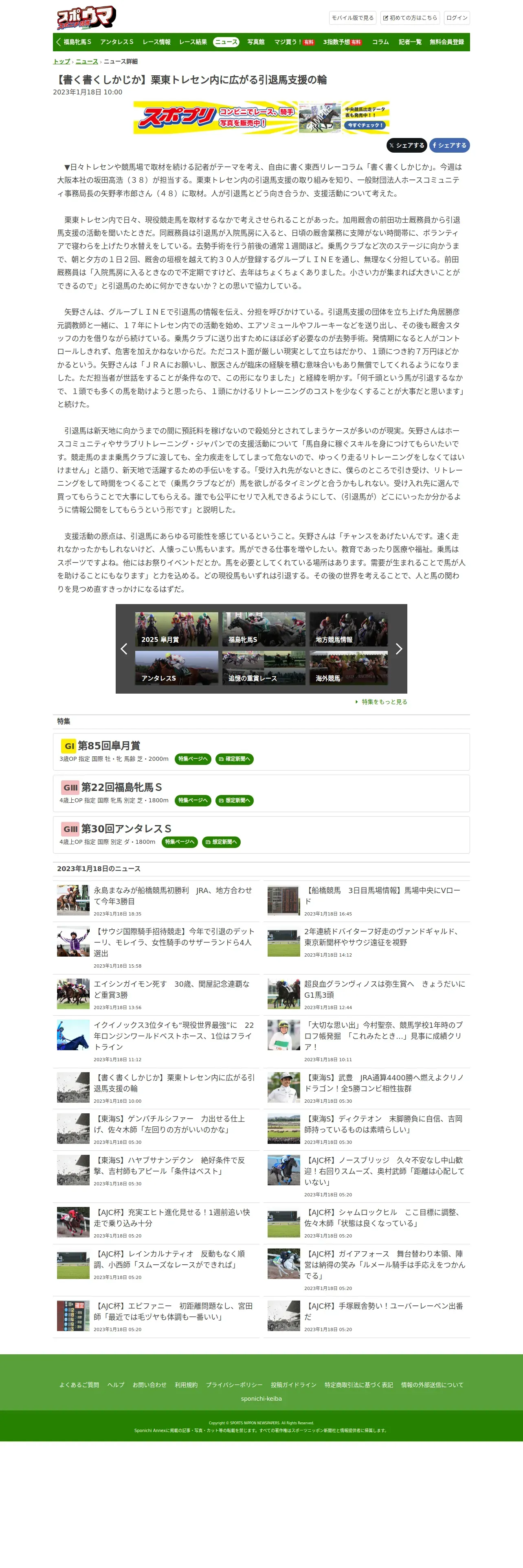Open コラム menu item
Viewport: 523px width, 1568px height.
(380, 42)
